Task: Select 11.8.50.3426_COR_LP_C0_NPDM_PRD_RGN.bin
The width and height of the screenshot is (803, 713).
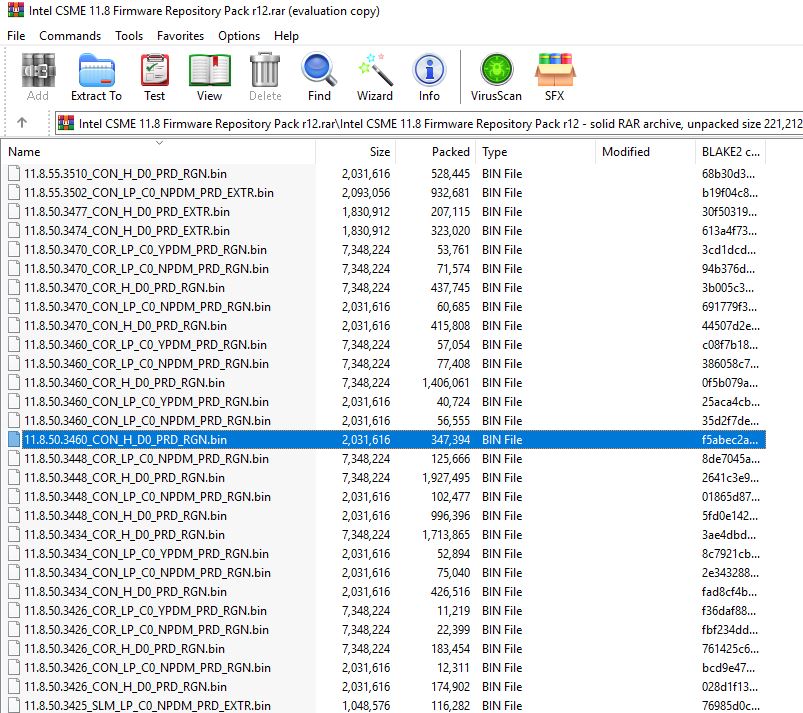Action: click(146, 630)
